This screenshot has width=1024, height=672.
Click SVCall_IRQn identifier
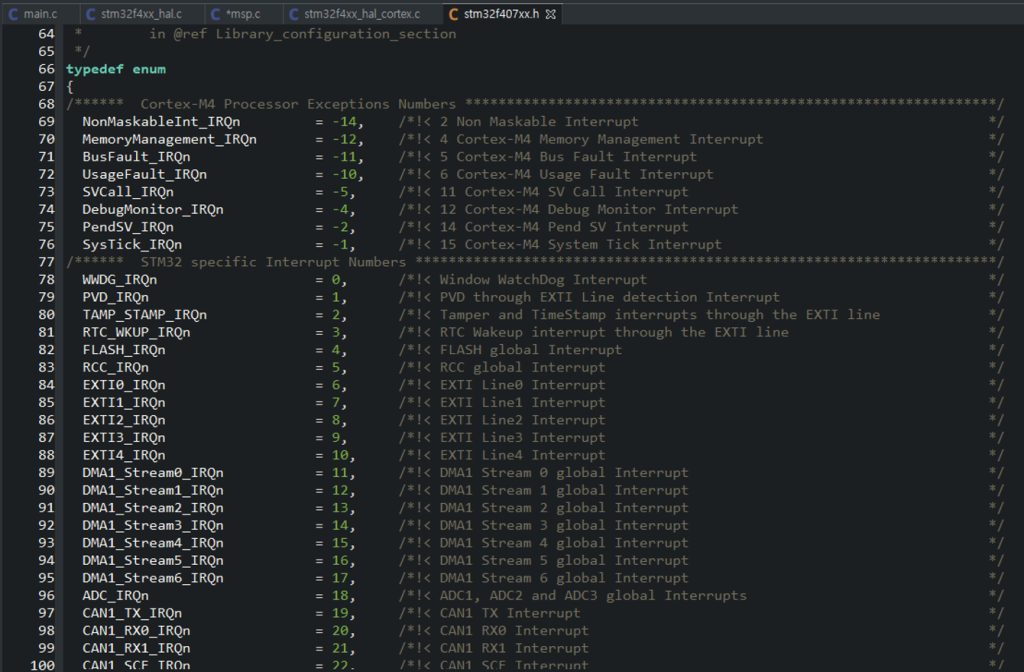point(128,192)
